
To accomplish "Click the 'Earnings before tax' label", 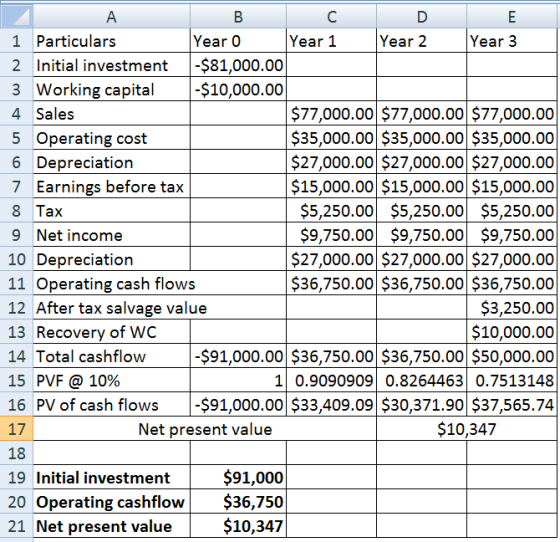I will [112, 186].
